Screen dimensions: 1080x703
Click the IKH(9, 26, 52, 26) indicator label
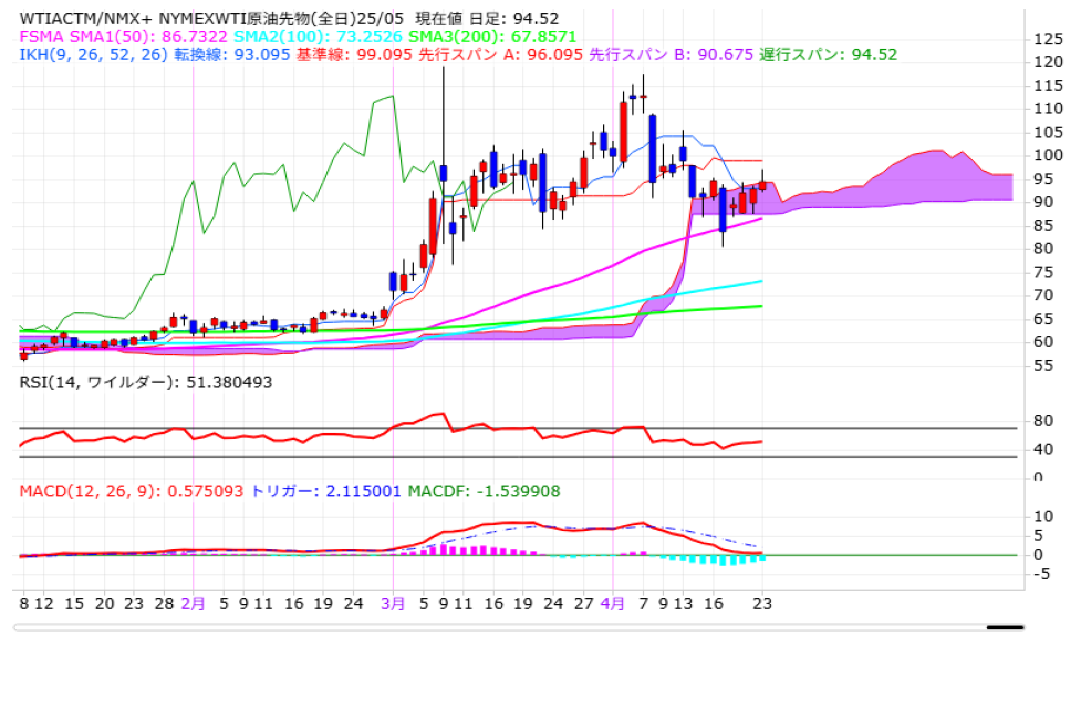pyautogui.click(x=93, y=54)
